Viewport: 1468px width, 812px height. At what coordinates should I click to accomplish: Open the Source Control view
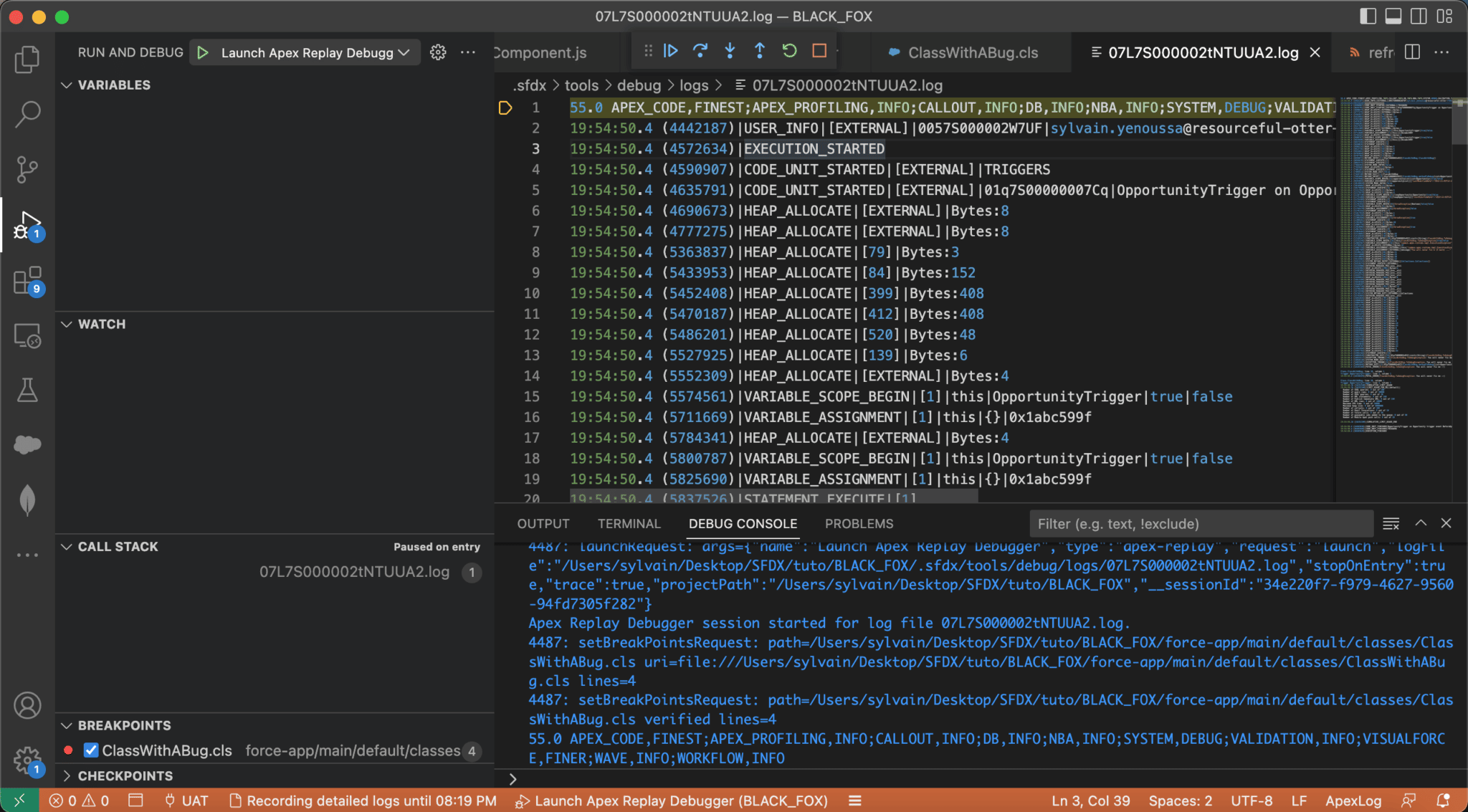(x=27, y=170)
